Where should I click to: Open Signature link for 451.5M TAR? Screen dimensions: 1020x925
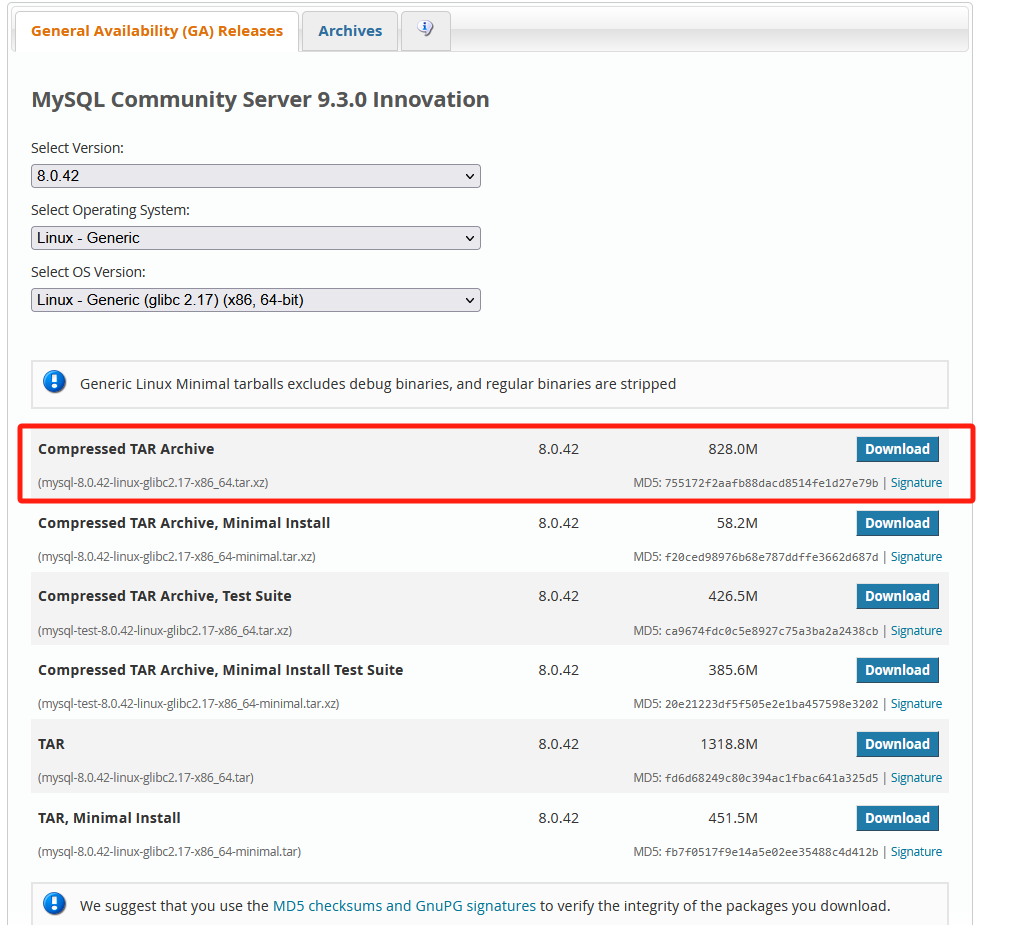click(916, 851)
